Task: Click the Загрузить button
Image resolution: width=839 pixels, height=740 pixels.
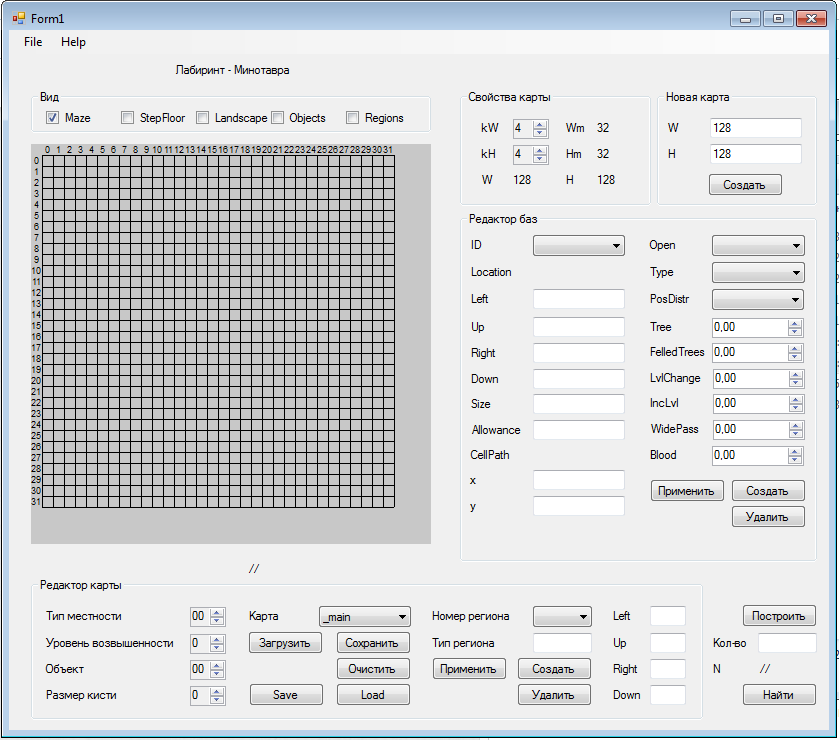Action: (x=285, y=643)
